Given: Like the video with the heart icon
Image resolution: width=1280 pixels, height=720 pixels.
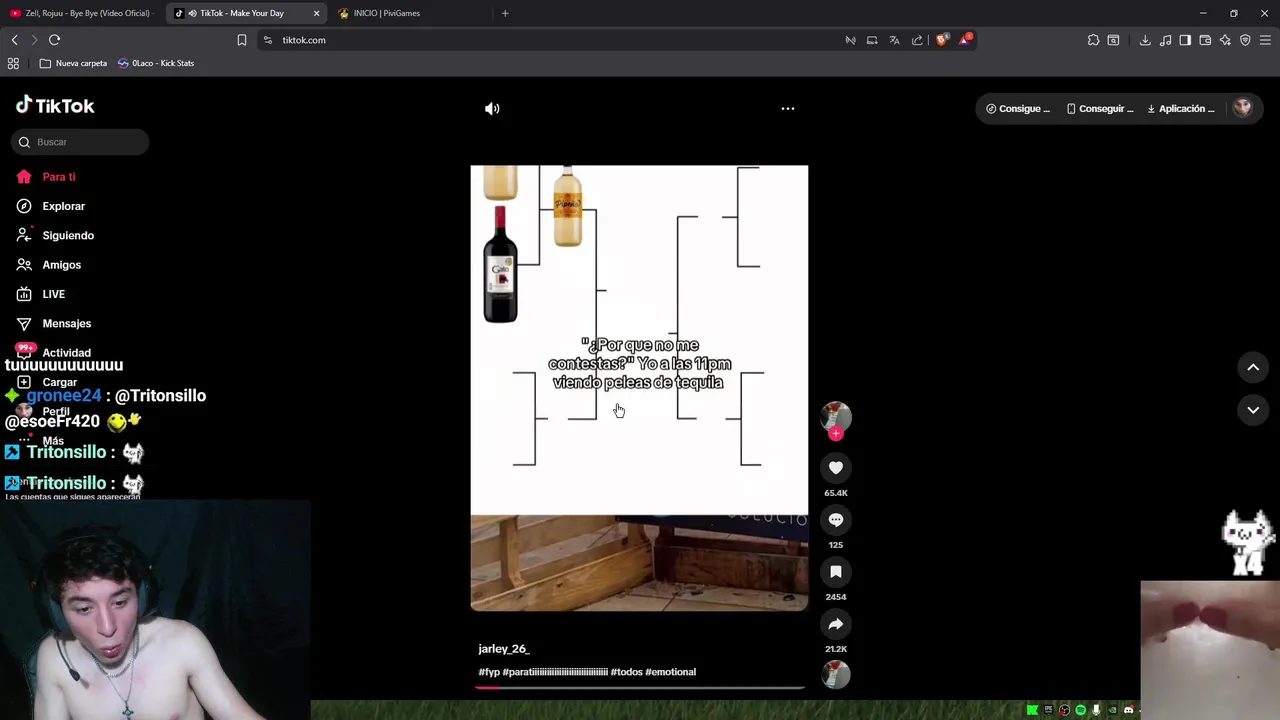Looking at the screenshot, I should tap(836, 467).
